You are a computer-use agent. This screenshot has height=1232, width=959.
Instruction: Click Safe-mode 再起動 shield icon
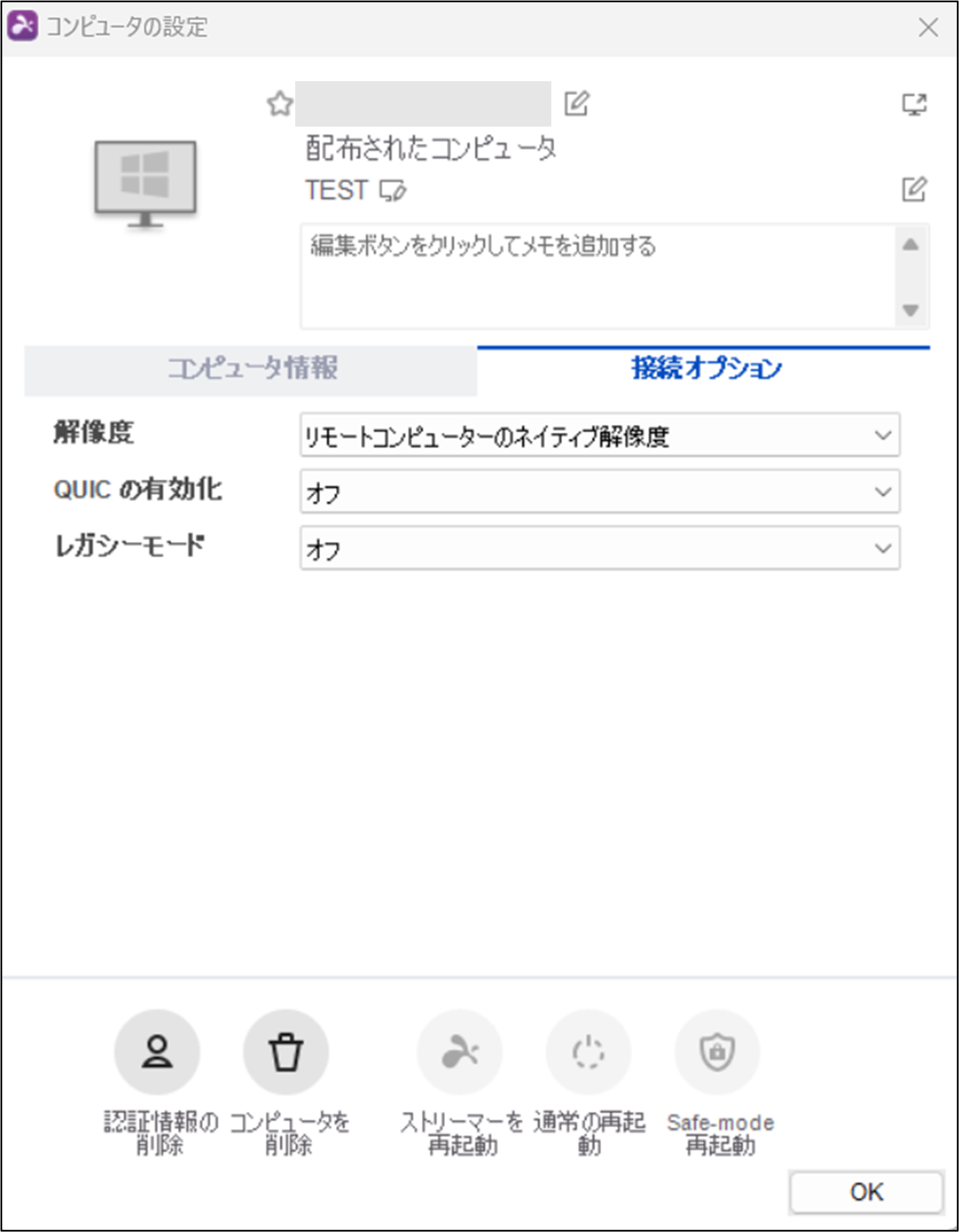pos(717,1051)
